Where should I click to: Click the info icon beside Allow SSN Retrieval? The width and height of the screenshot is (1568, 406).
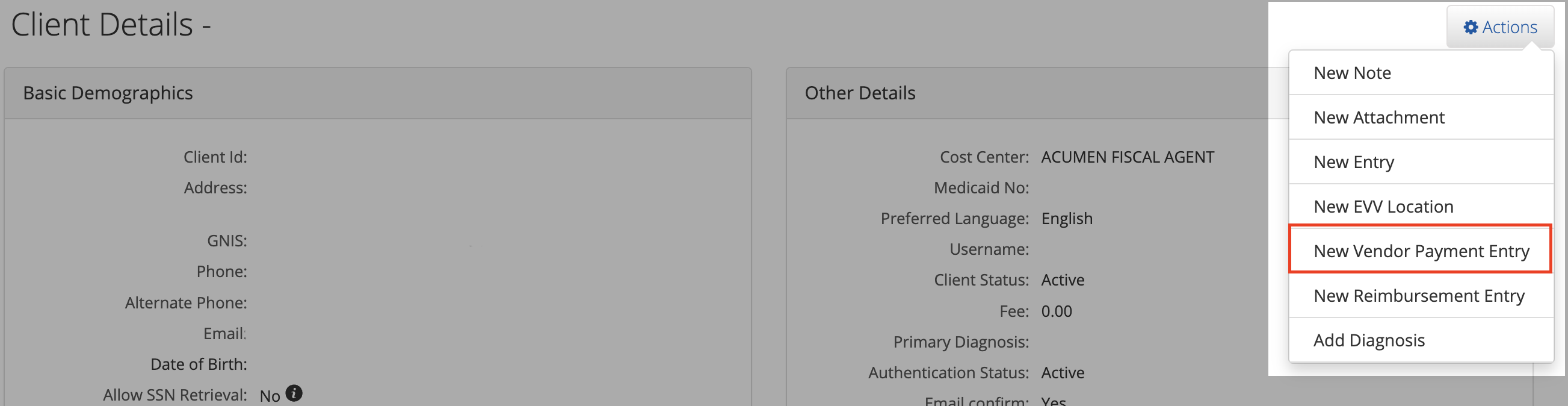(295, 394)
